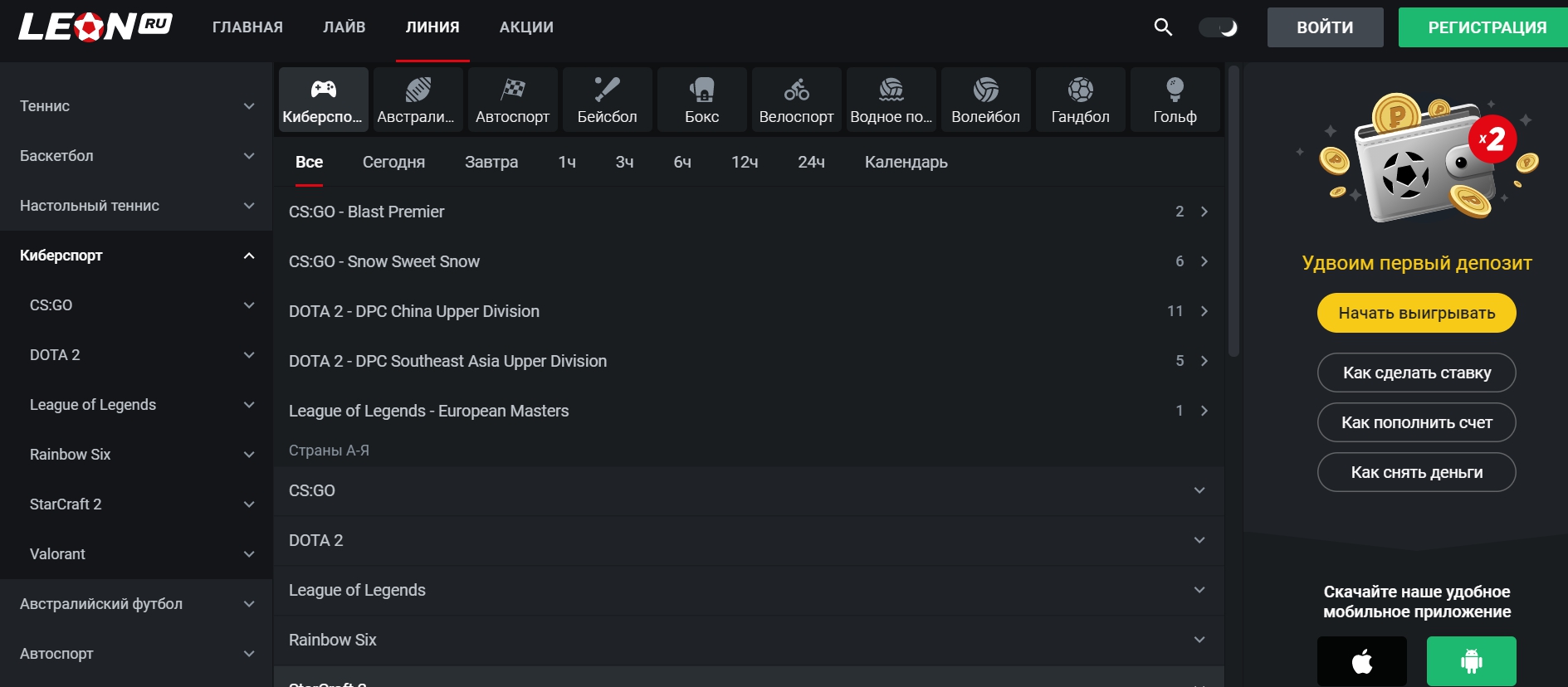
Task: Choose the Гандбол ball icon tile
Action: coord(1081,100)
